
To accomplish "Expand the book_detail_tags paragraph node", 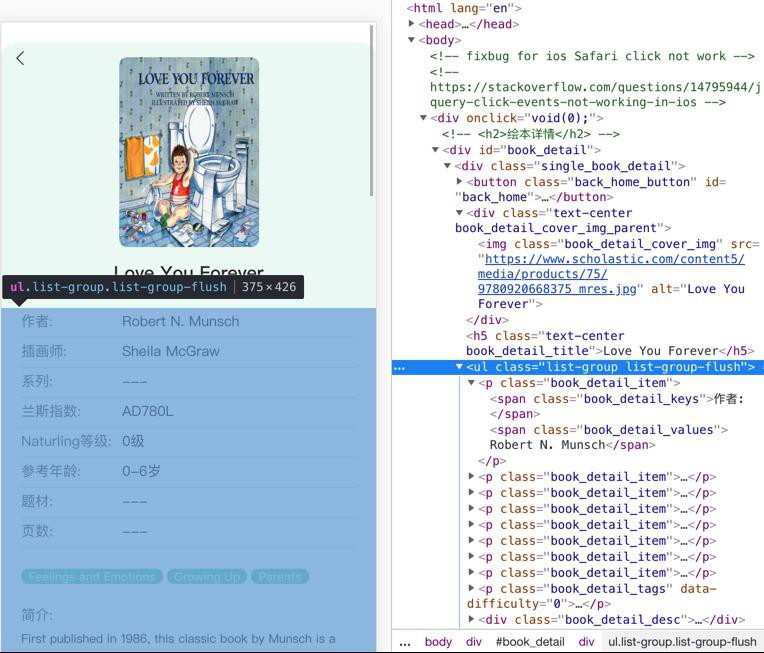I will pyautogui.click(x=471, y=588).
